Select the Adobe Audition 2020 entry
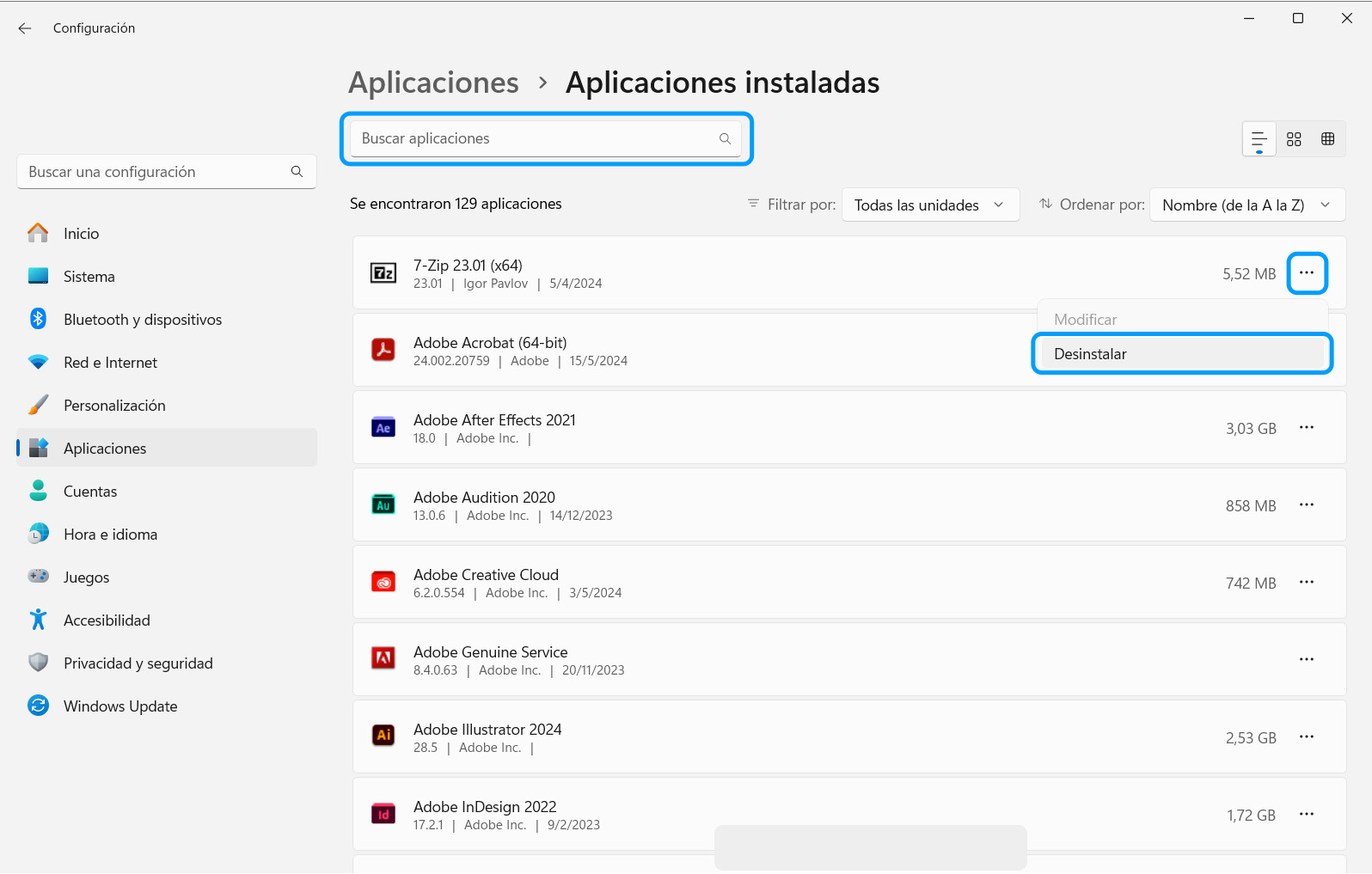Image resolution: width=1372 pixels, height=874 pixels. tap(849, 505)
